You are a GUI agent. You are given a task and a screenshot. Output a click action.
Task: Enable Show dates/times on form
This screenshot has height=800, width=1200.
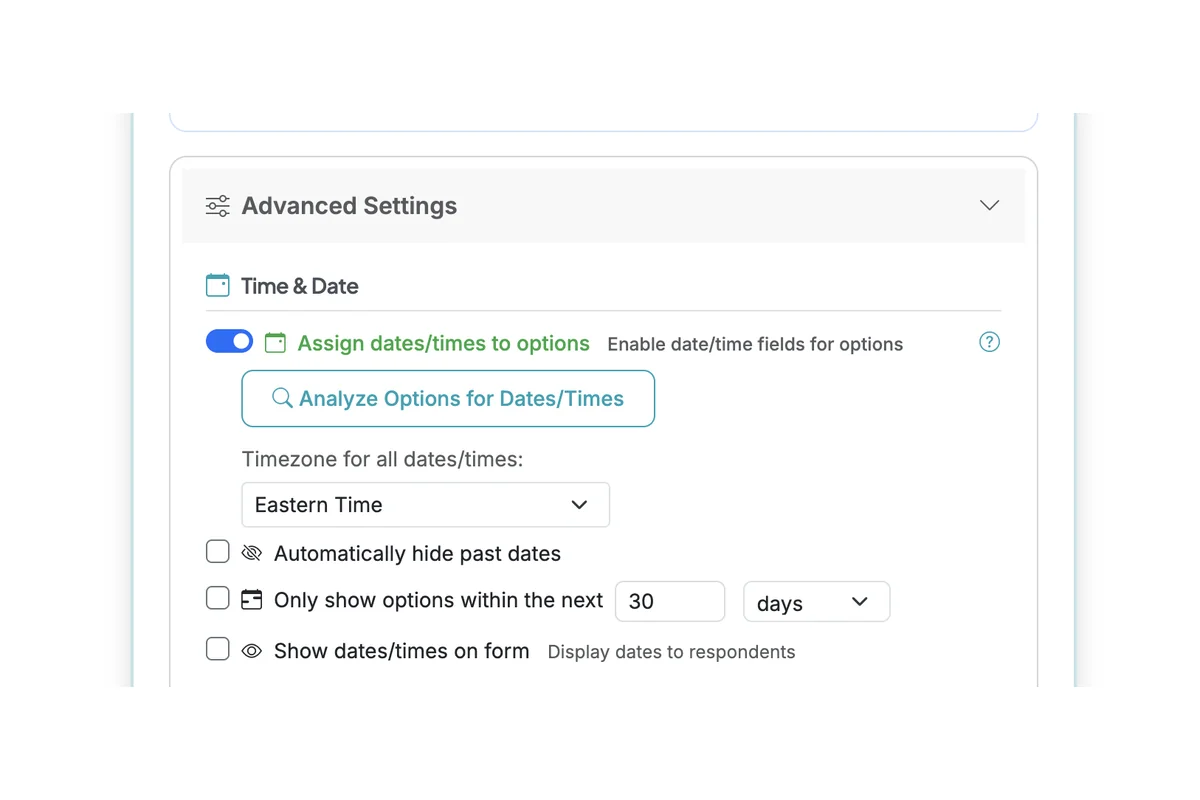[x=217, y=648]
